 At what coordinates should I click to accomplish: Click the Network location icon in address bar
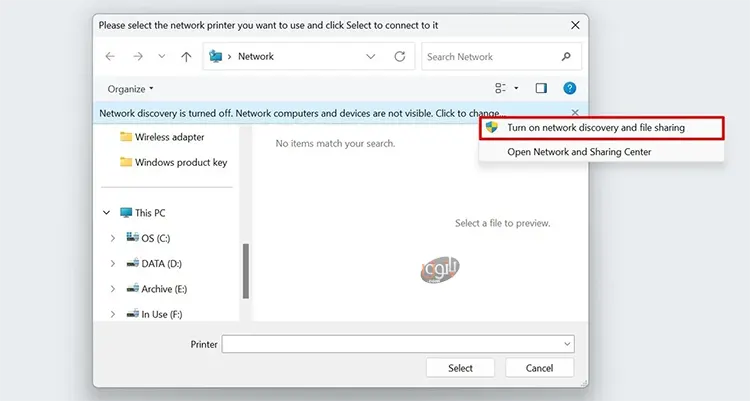click(216, 56)
